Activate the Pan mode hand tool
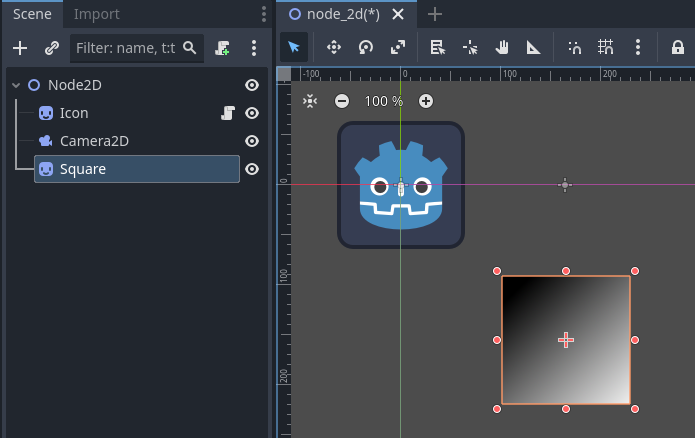The width and height of the screenshot is (695, 438). coord(502,47)
